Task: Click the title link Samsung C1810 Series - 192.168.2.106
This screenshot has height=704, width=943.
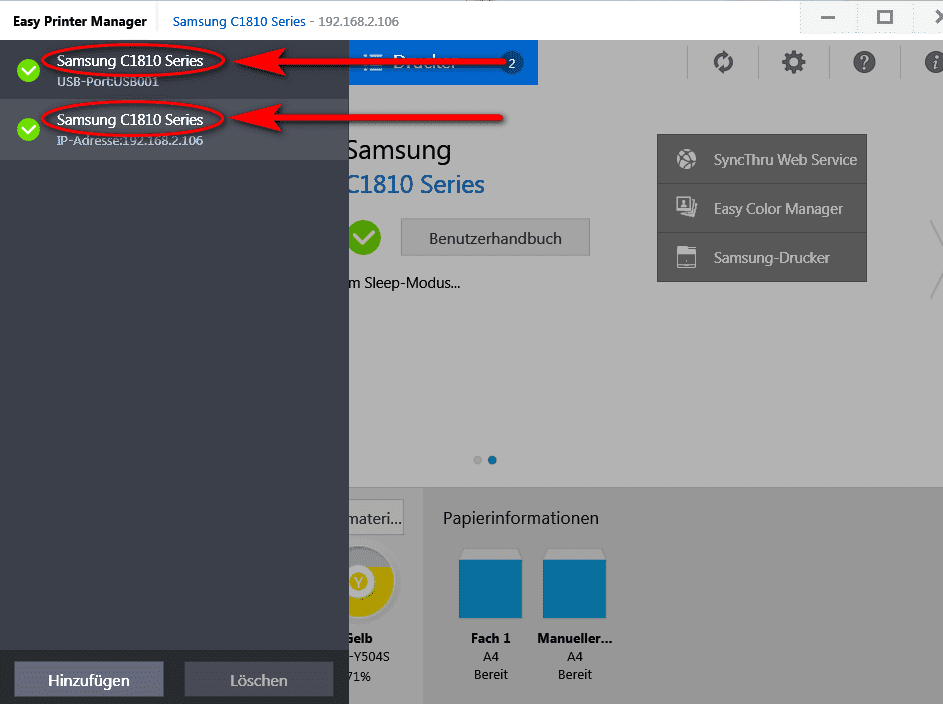Action: [286, 22]
